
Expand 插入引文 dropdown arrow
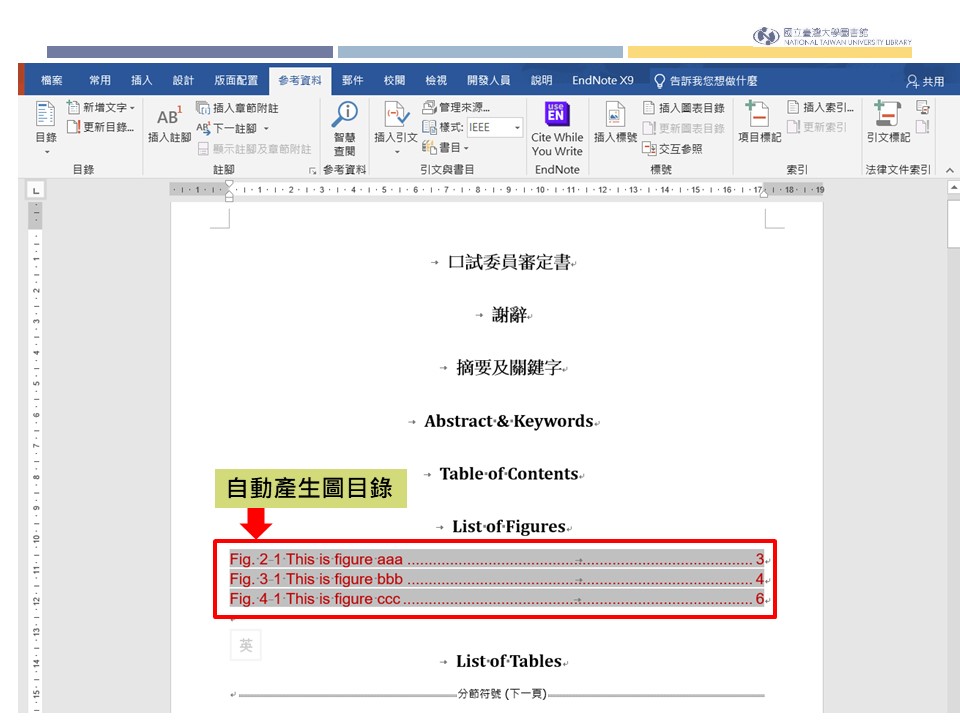click(x=397, y=151)
